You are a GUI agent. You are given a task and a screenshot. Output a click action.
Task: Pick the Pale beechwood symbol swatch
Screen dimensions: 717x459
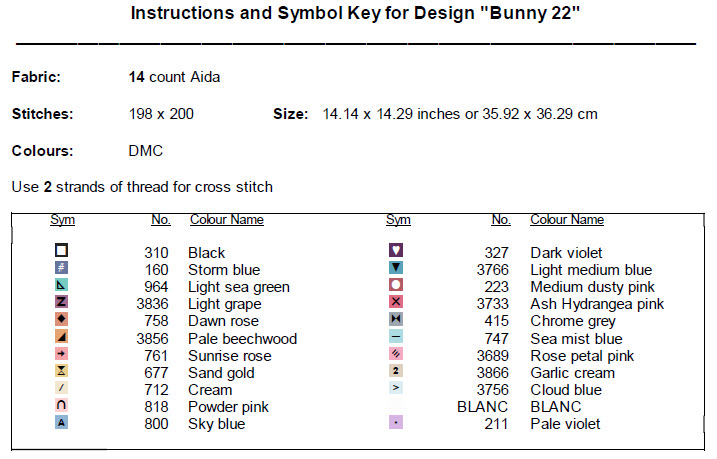coord(62,337)
